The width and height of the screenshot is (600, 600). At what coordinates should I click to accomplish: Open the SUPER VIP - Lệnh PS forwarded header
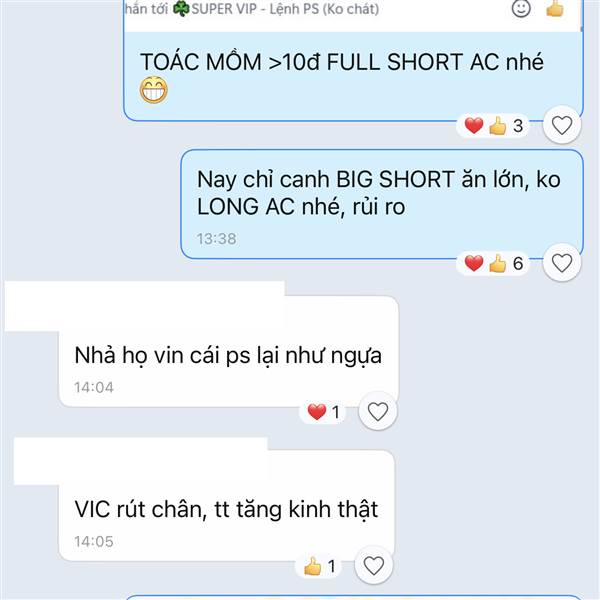(x=252, y=9)
